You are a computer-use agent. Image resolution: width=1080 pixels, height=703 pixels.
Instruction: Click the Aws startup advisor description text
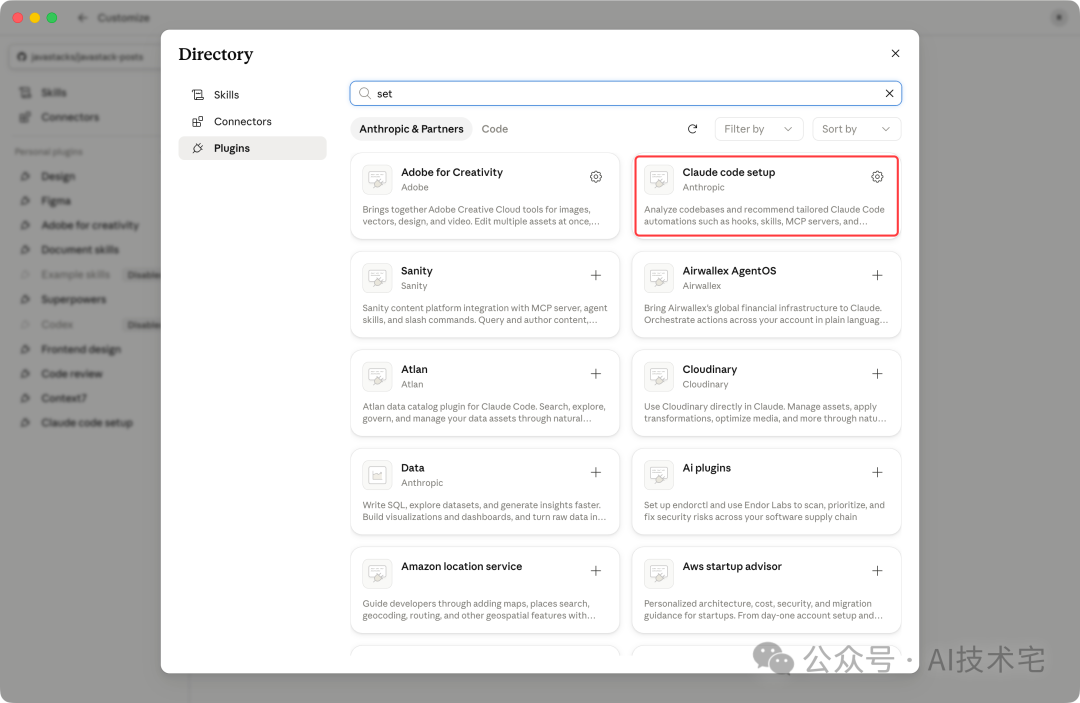coord(763,609)
